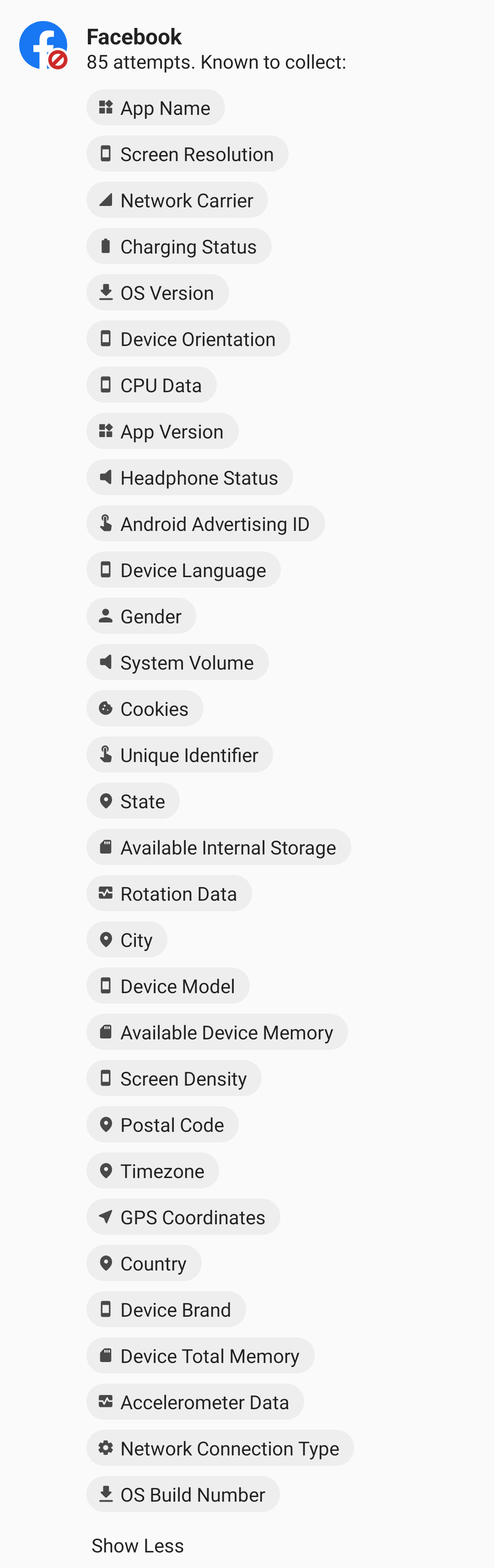This screenshot has height=1568, width=494.
Task: Click the Facebook title text
Action: [134, 37]
